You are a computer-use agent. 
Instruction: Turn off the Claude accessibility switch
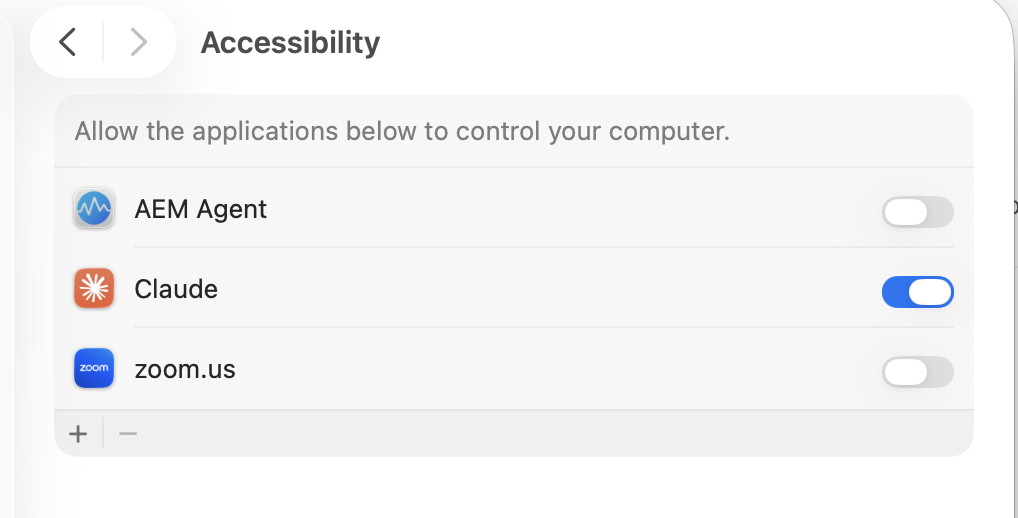(917, 292)
